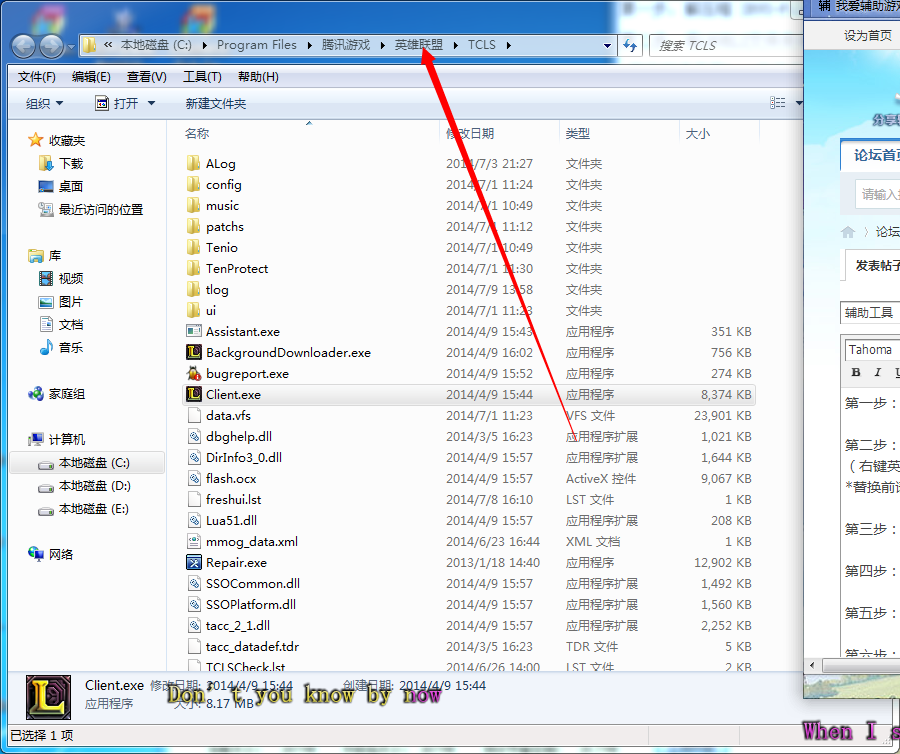The width and height of the screenshot is (900, 754).
Task: Open the 工具(T) menu
Action: click(x=202, y=77)
